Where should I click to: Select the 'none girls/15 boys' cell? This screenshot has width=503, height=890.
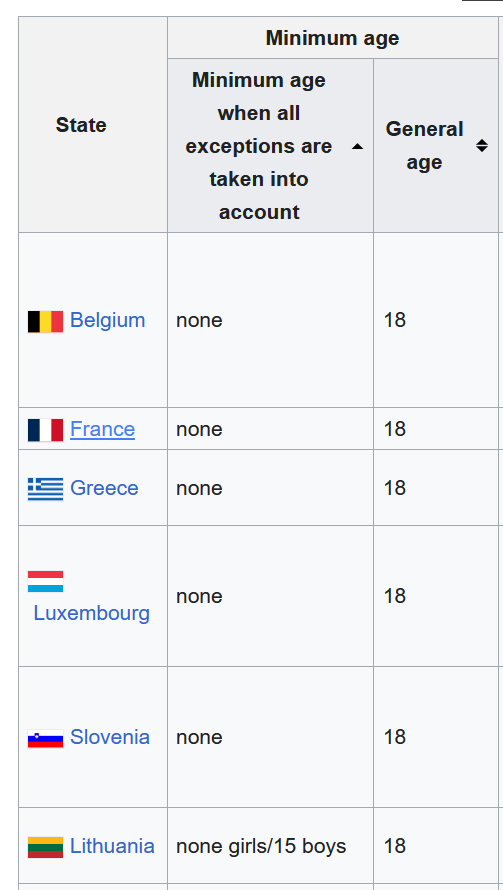tap(270, 846)
